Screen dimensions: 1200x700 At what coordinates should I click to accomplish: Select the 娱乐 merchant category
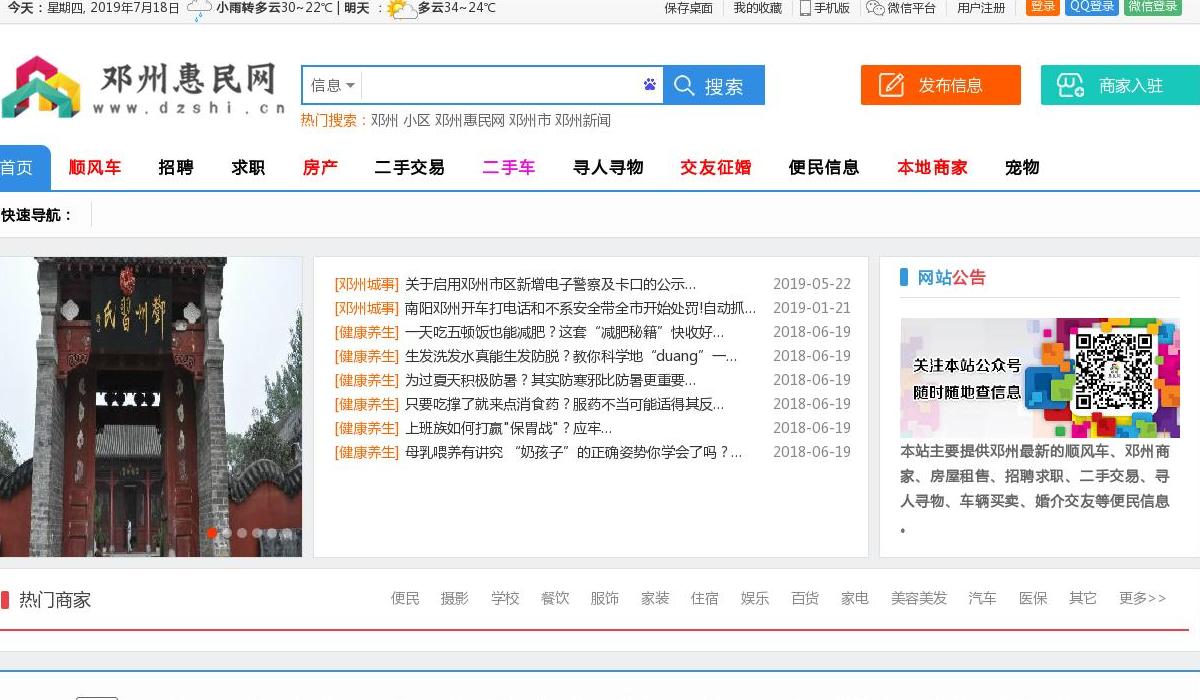pos(755,598)
